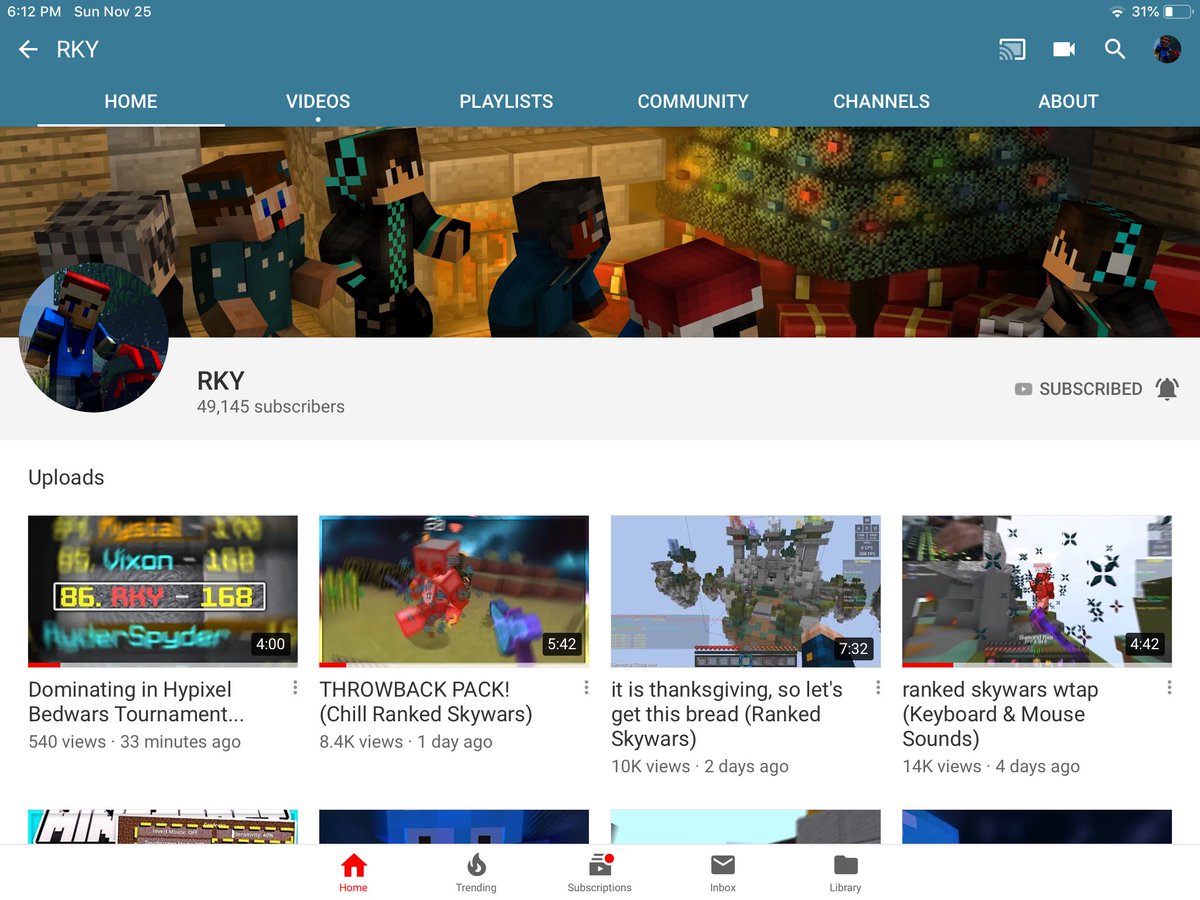
Task: Open the account avatar in top bar
Action: pyautogui.click(x=1167, y=49)
